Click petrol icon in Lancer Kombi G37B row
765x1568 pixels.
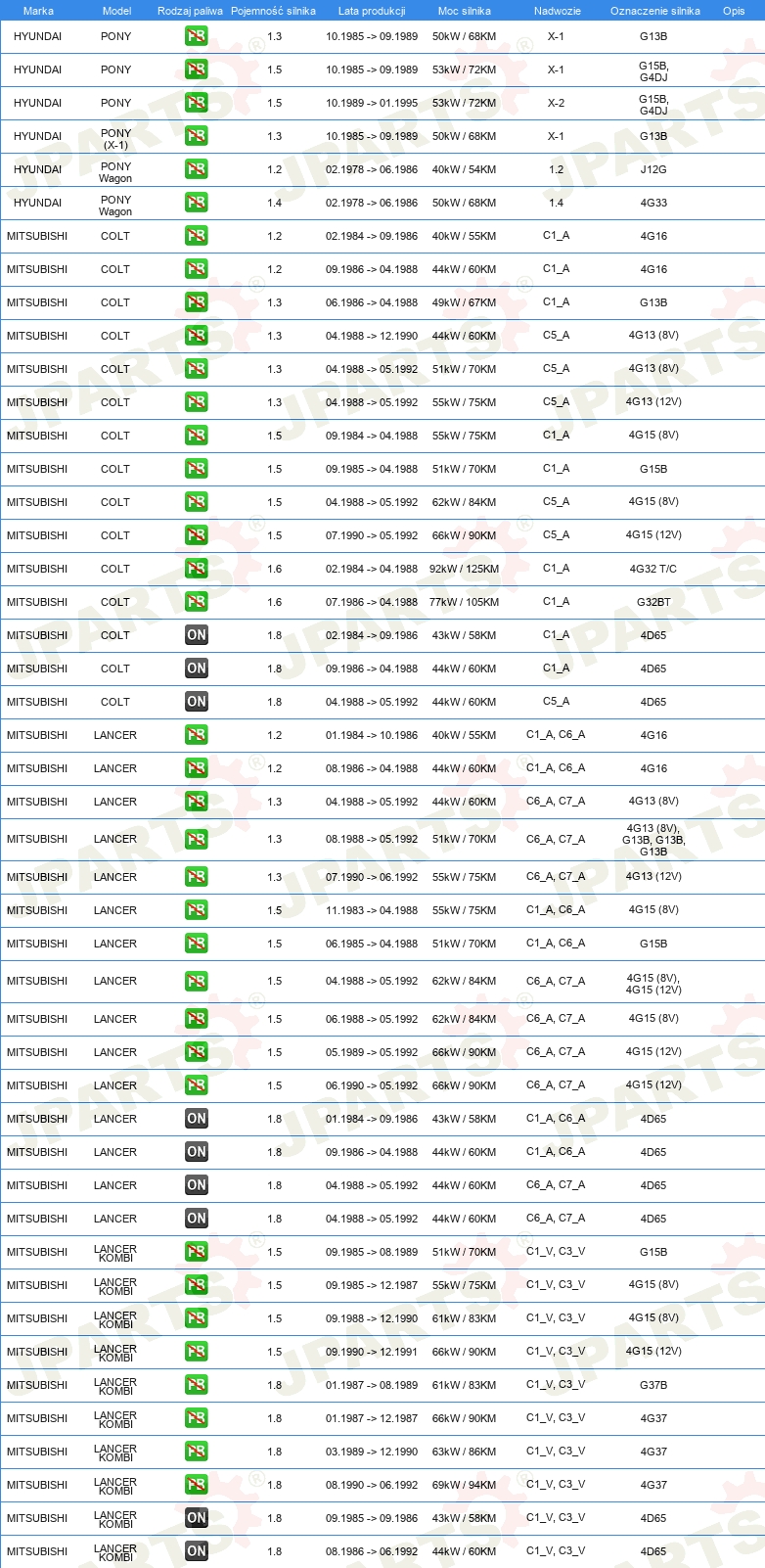tap(197, 1385)
